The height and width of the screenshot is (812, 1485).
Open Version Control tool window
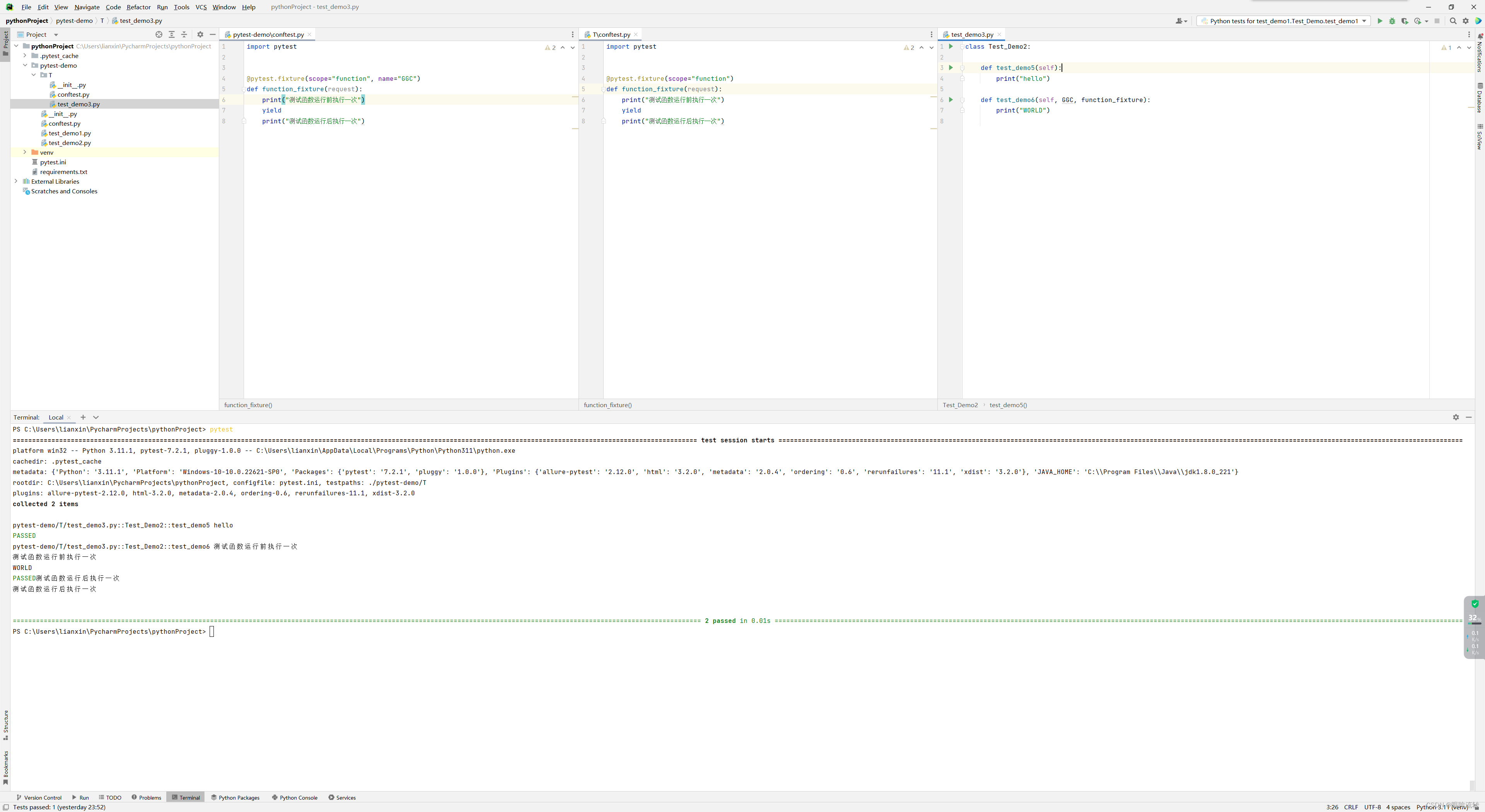39,798
